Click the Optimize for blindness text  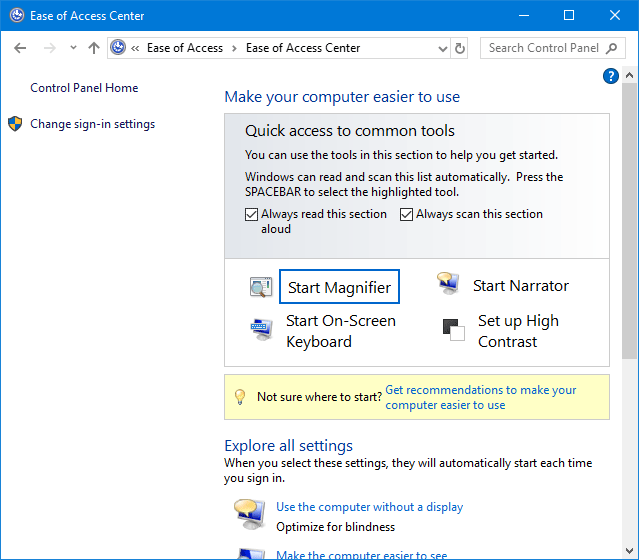(x=335, y=527)
